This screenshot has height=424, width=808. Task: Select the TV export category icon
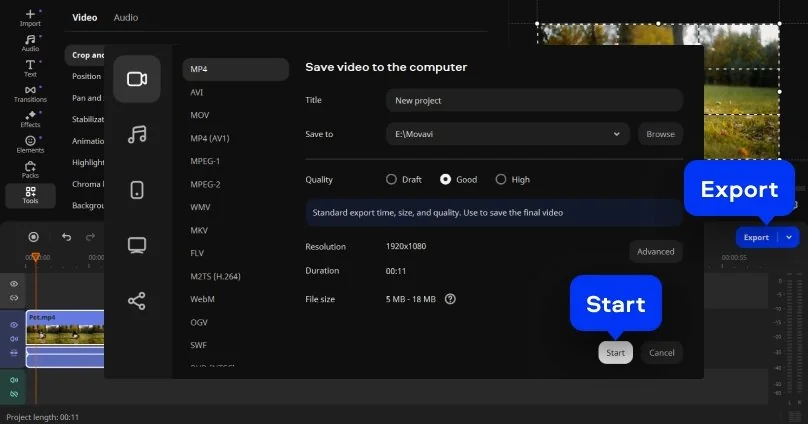click(137, 245)
